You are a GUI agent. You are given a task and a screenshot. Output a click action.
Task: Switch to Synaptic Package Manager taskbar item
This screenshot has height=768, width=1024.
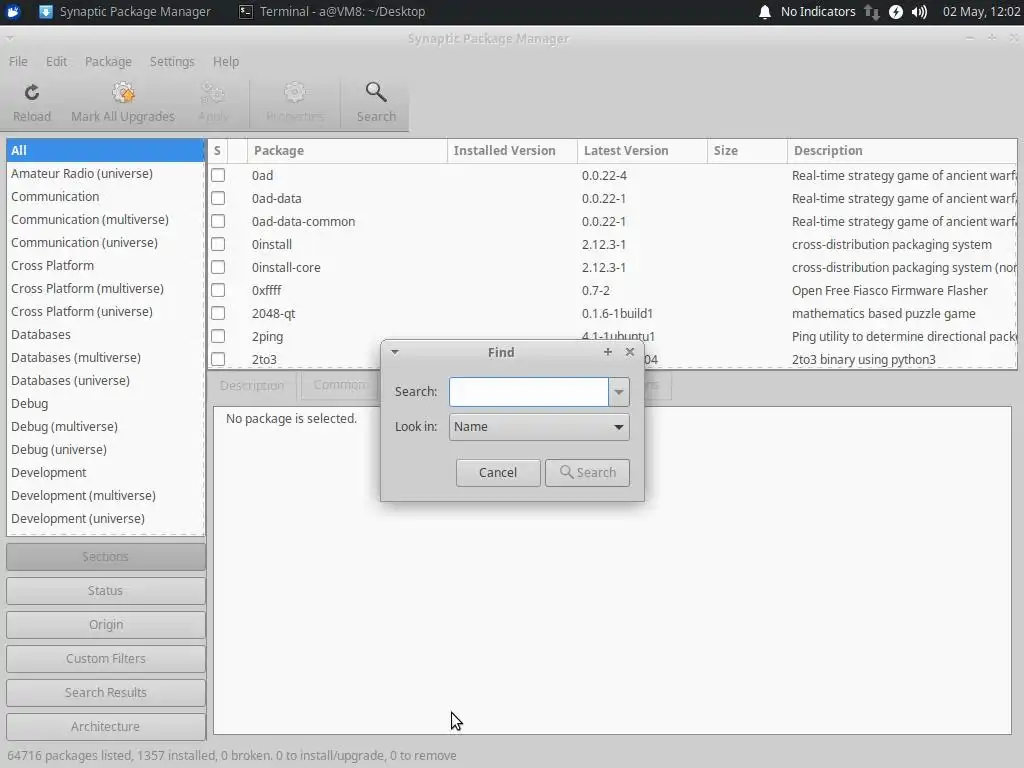125,12
